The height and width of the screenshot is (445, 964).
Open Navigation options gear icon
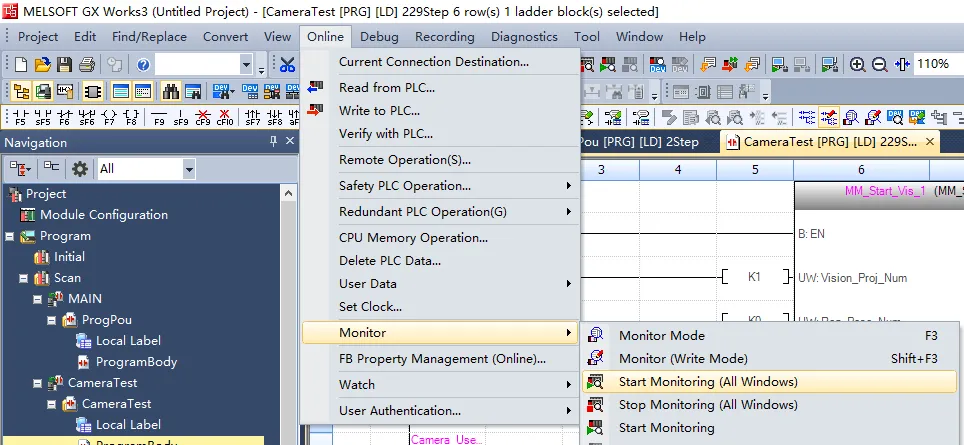click(x=79, y=168)
